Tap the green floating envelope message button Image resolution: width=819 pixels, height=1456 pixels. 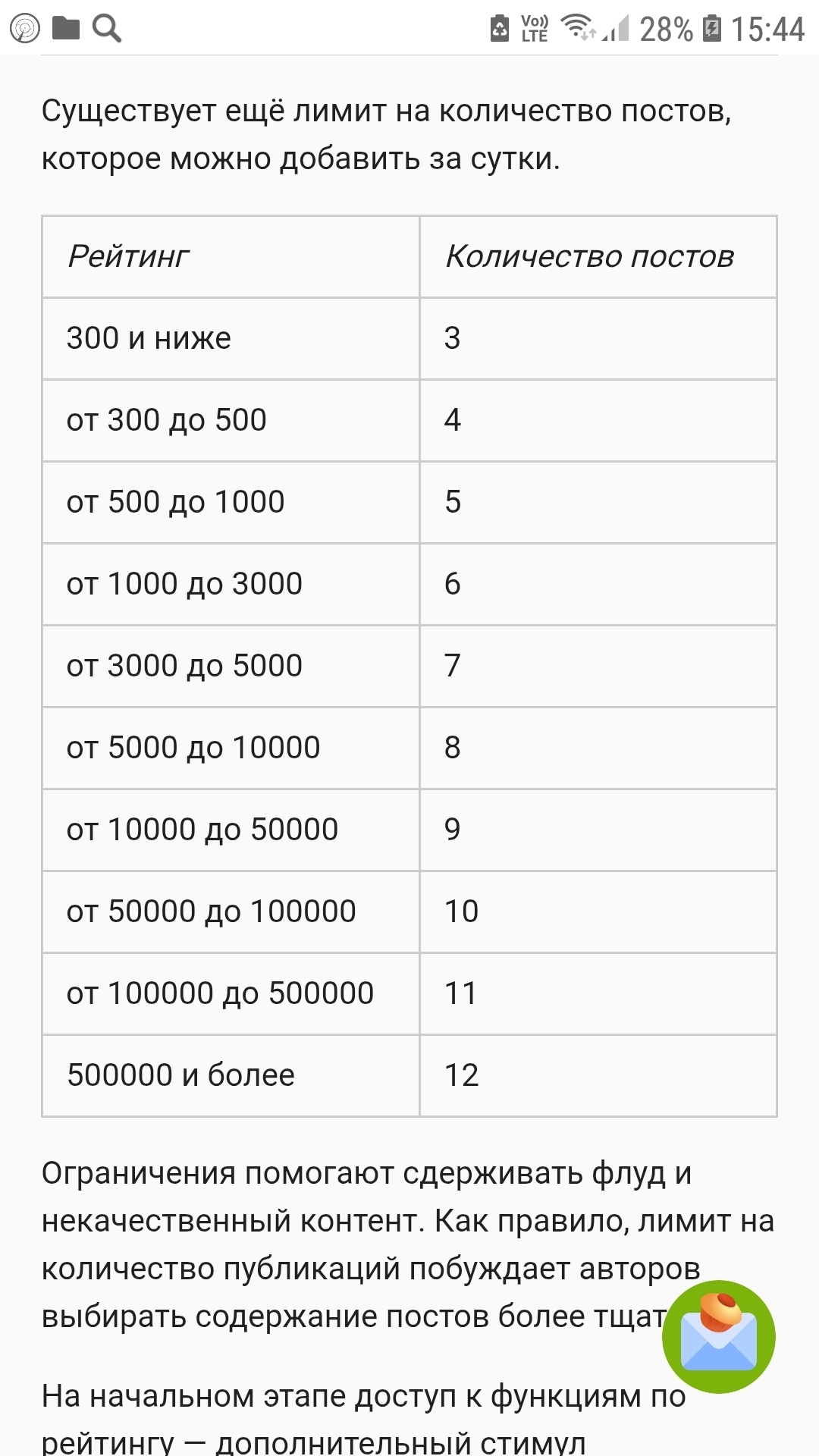pyautogui.click(x=718, y=1336)
